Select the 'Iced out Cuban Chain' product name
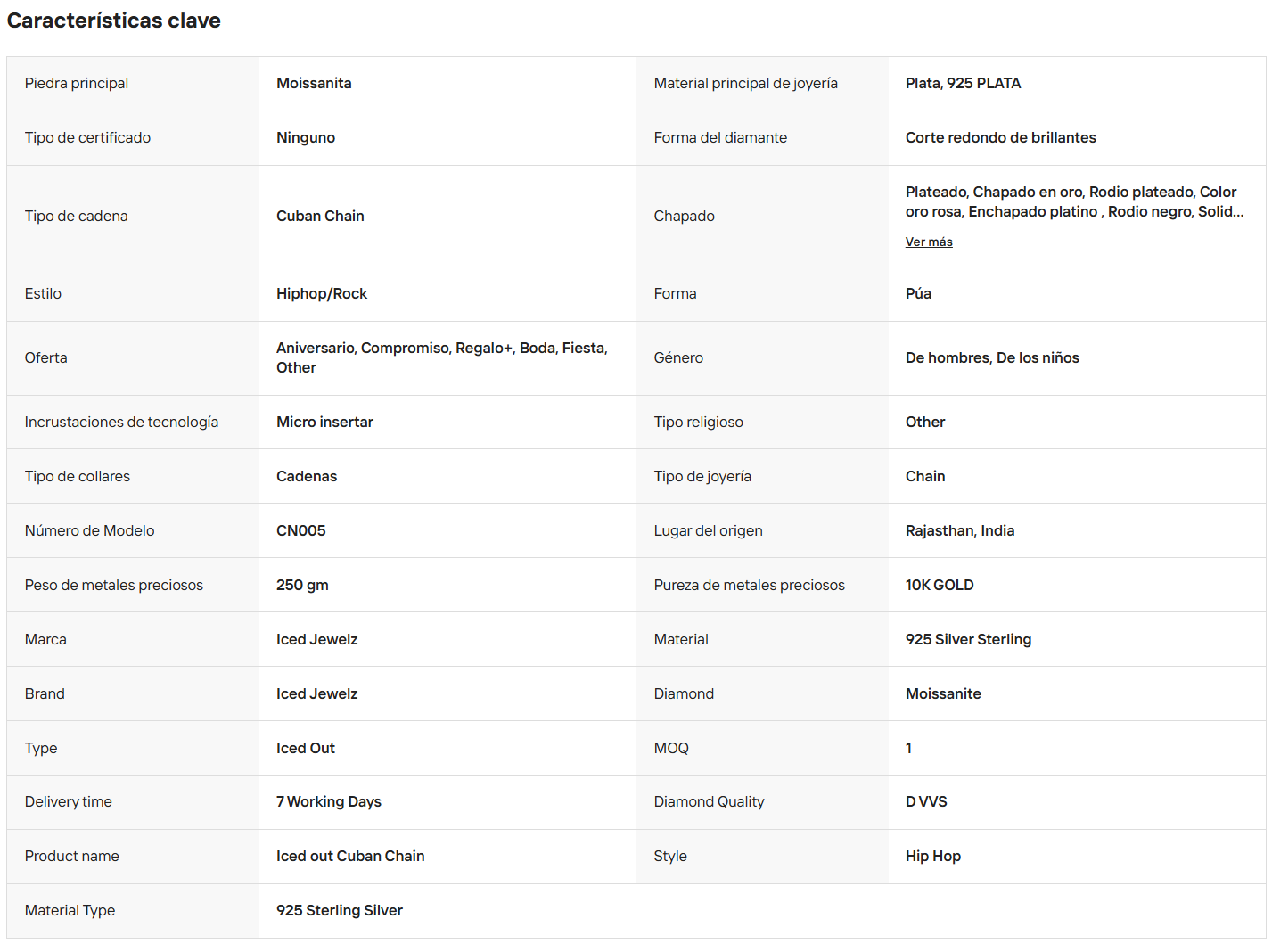 tap(350, 856)
